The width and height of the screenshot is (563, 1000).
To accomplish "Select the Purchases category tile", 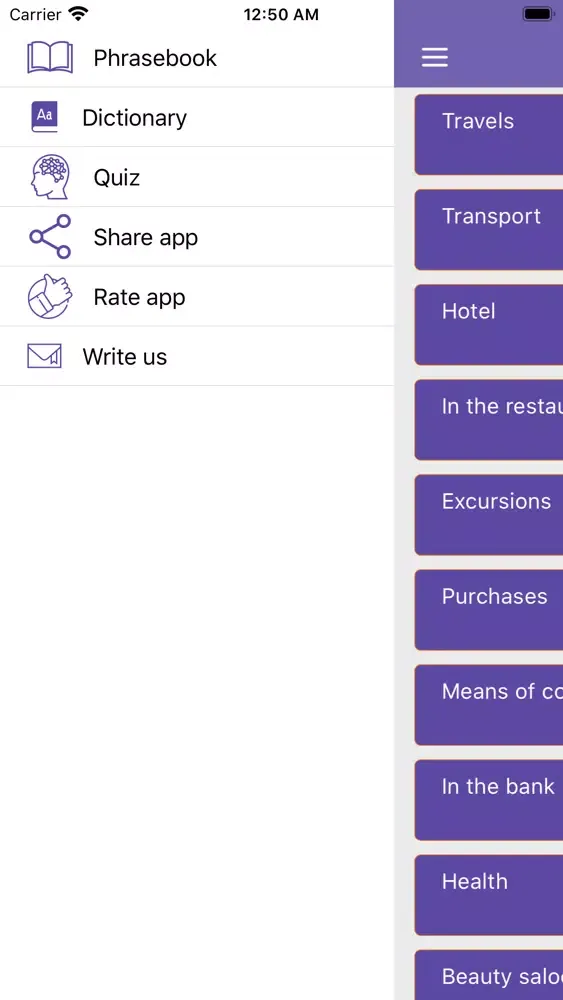I will click(x=489, y=610).
